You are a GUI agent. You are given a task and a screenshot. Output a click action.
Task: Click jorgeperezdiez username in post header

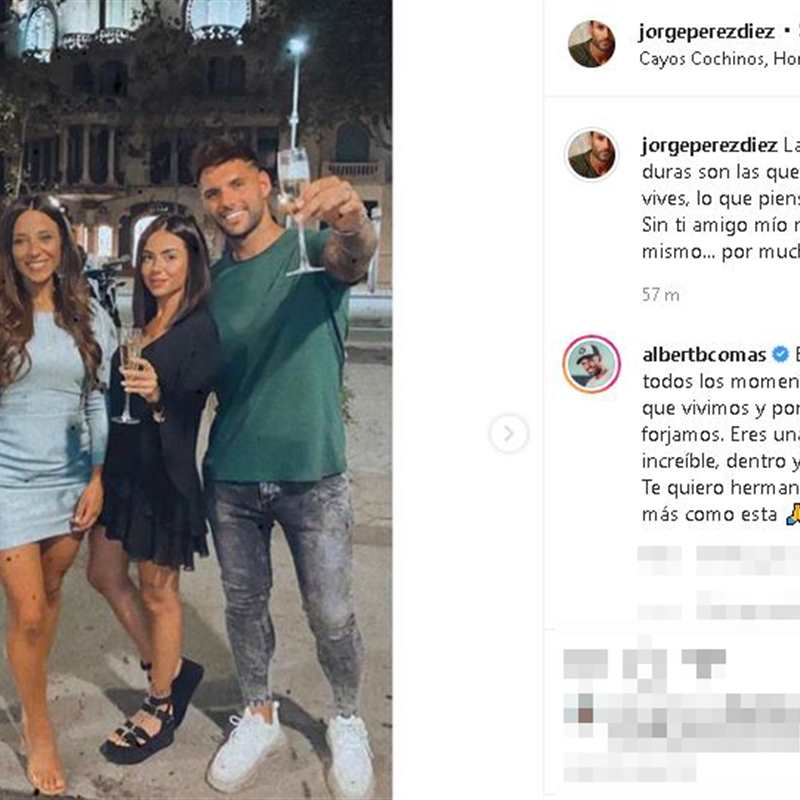(x=707, y=32)
